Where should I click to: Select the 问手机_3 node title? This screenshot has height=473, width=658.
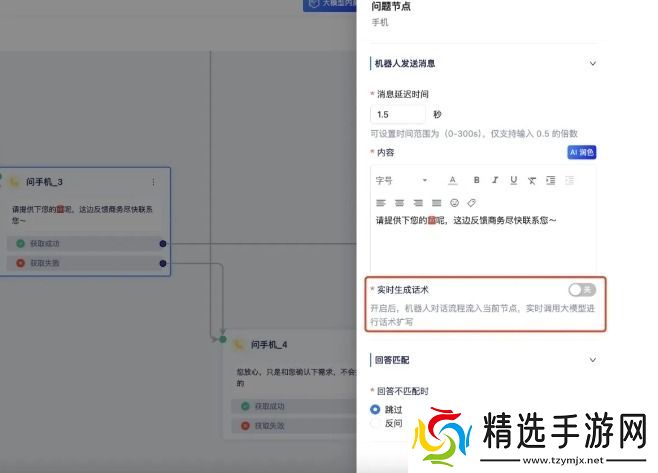pyautogui.click(x=44, y=182)
